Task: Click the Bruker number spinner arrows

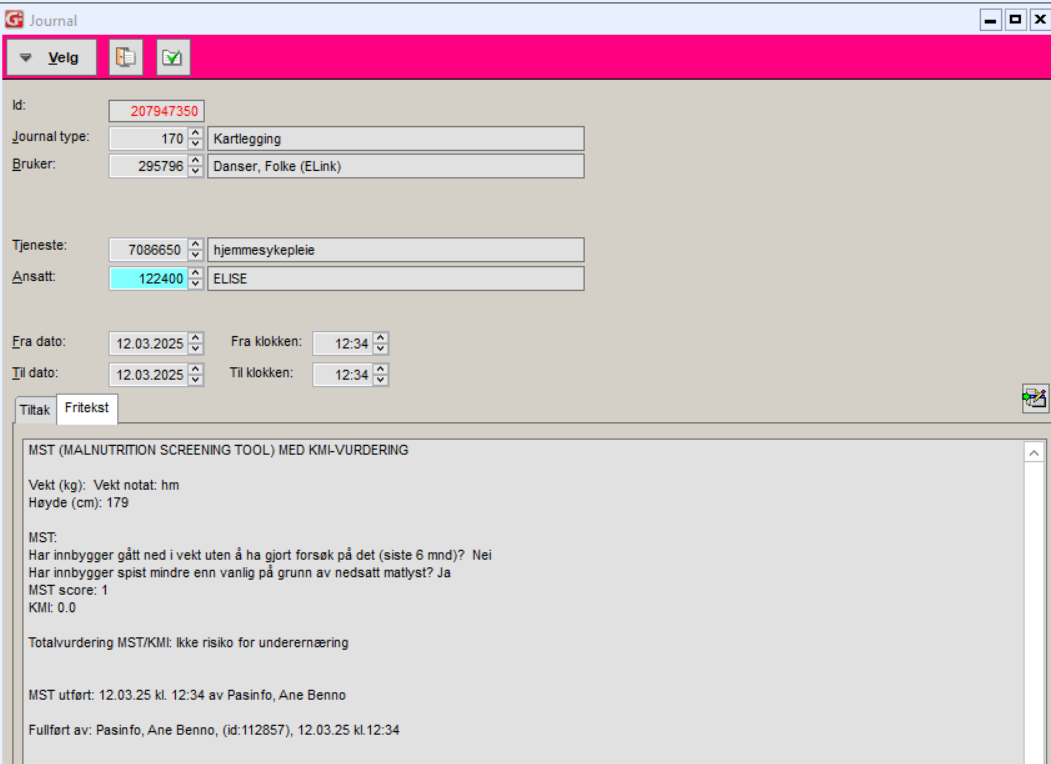Action: coord(196,167)
